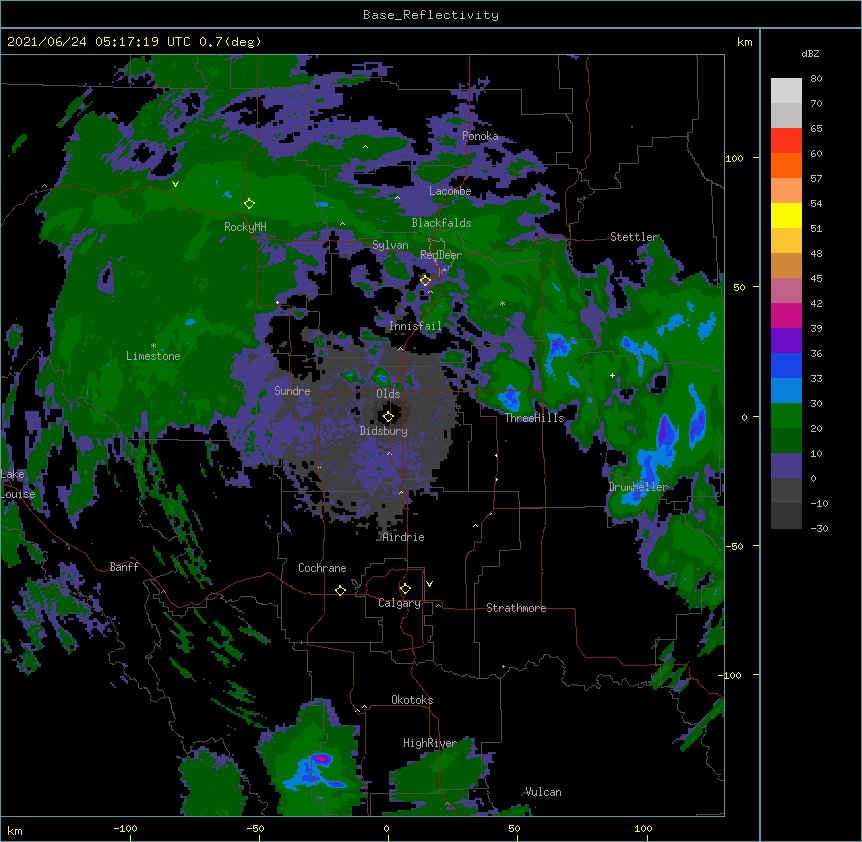Pick the light blue 30-33 dBZ legend swatch
The image size is (862, 842).
click(x=786, y=391)
